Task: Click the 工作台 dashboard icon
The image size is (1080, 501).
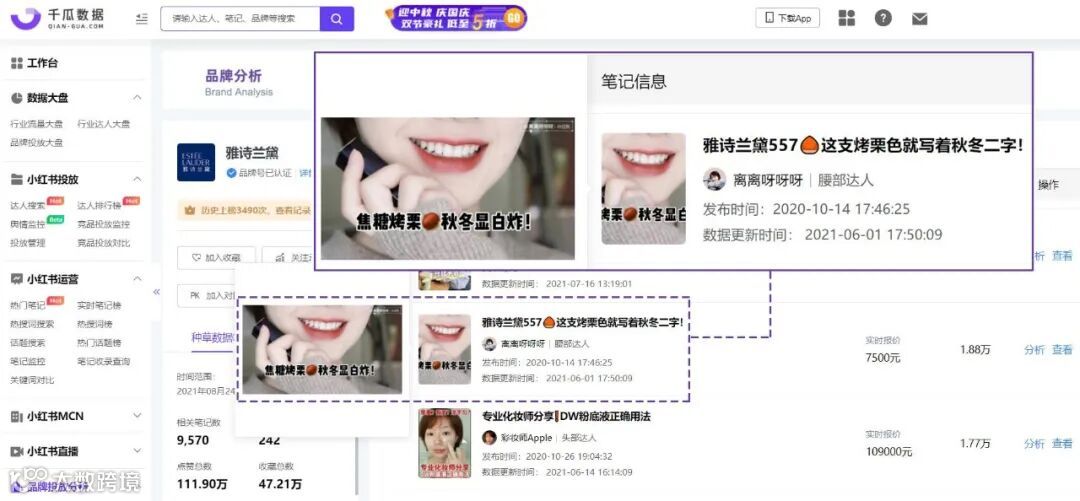Action: point(17,63)
